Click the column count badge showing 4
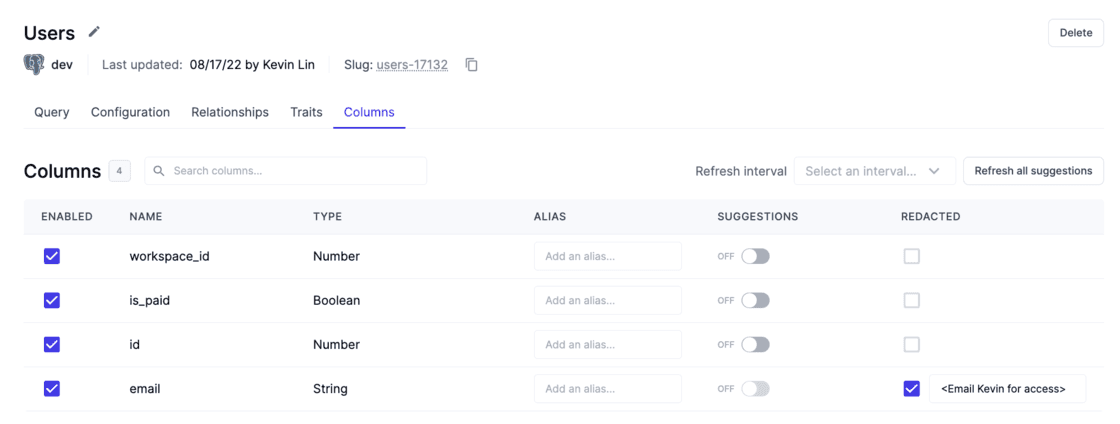This screenshot has height=424, width=1120. click(x=119, y=171)
